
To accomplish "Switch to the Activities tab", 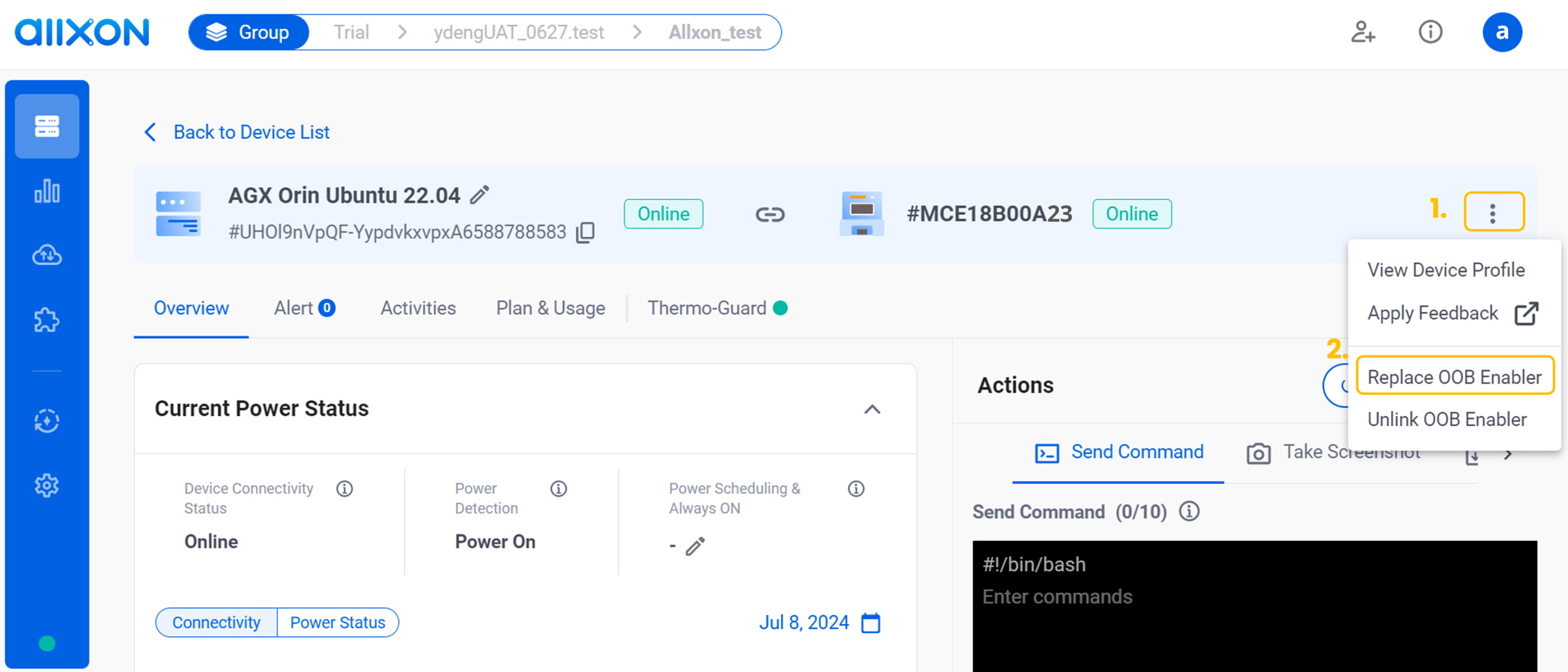I will click(x=418, y=308).
